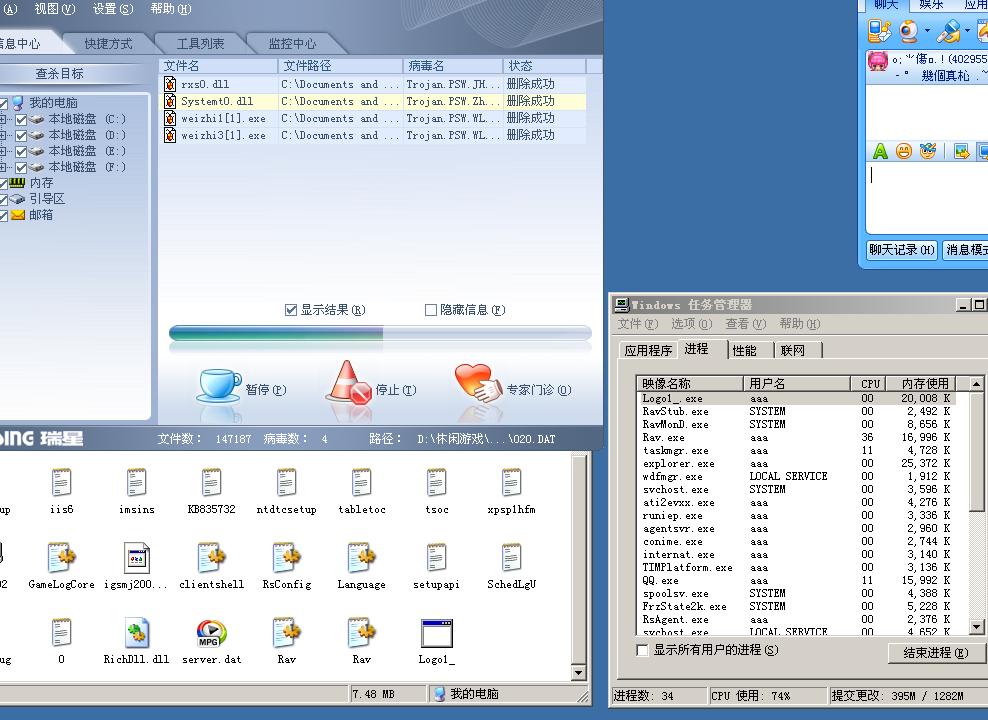Switch to the 快捷方式 tab
Viewport: 988px width, 720px height.
pyautogui.click(x=108, y=43)
